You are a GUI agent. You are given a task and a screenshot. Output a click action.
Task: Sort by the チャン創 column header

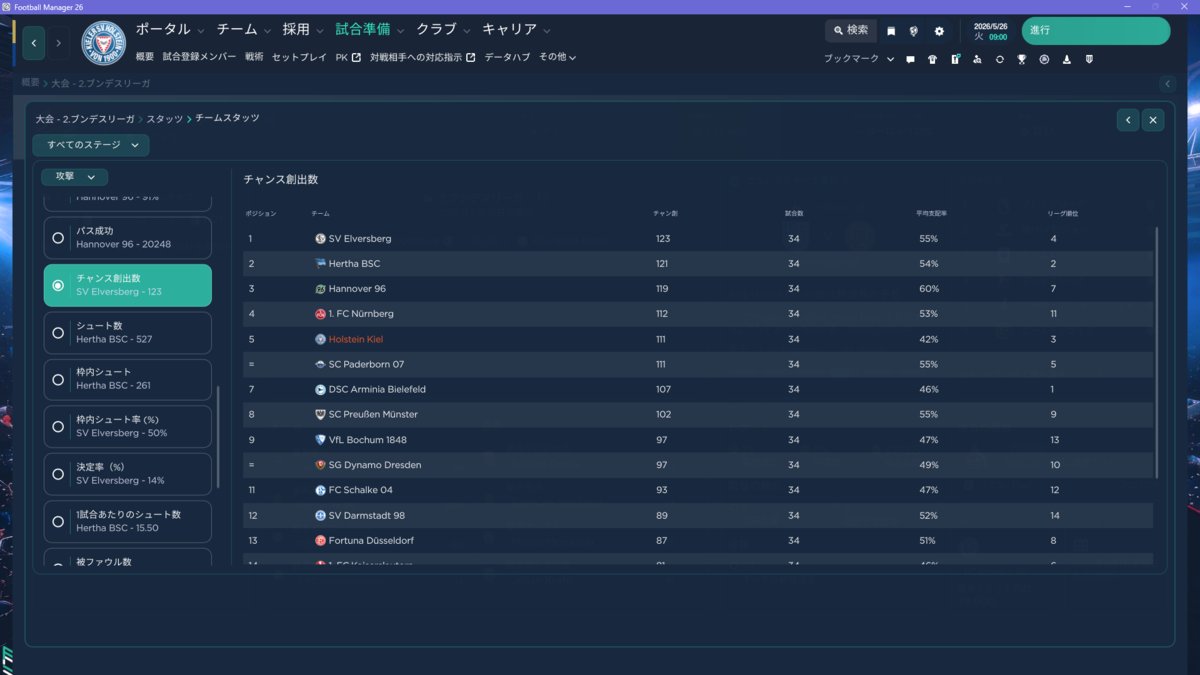665,214
